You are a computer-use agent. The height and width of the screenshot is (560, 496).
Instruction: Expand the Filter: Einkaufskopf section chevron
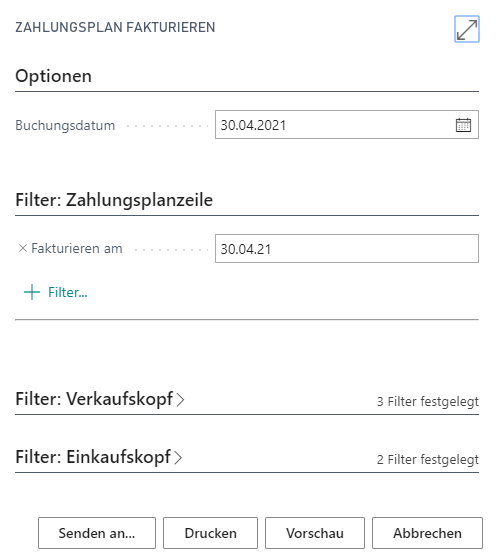[x=178, y=457]
